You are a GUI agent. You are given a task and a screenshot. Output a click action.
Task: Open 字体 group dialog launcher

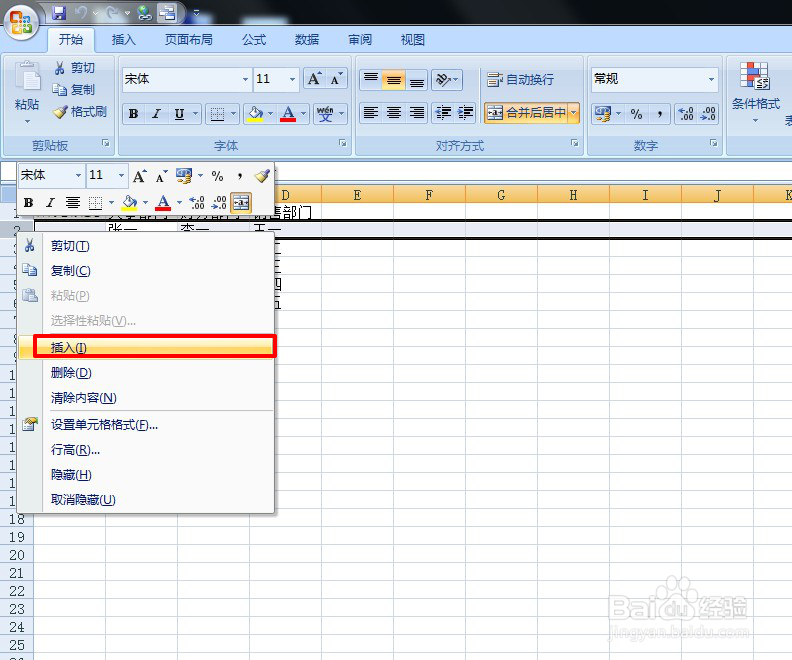pos(342,143)
